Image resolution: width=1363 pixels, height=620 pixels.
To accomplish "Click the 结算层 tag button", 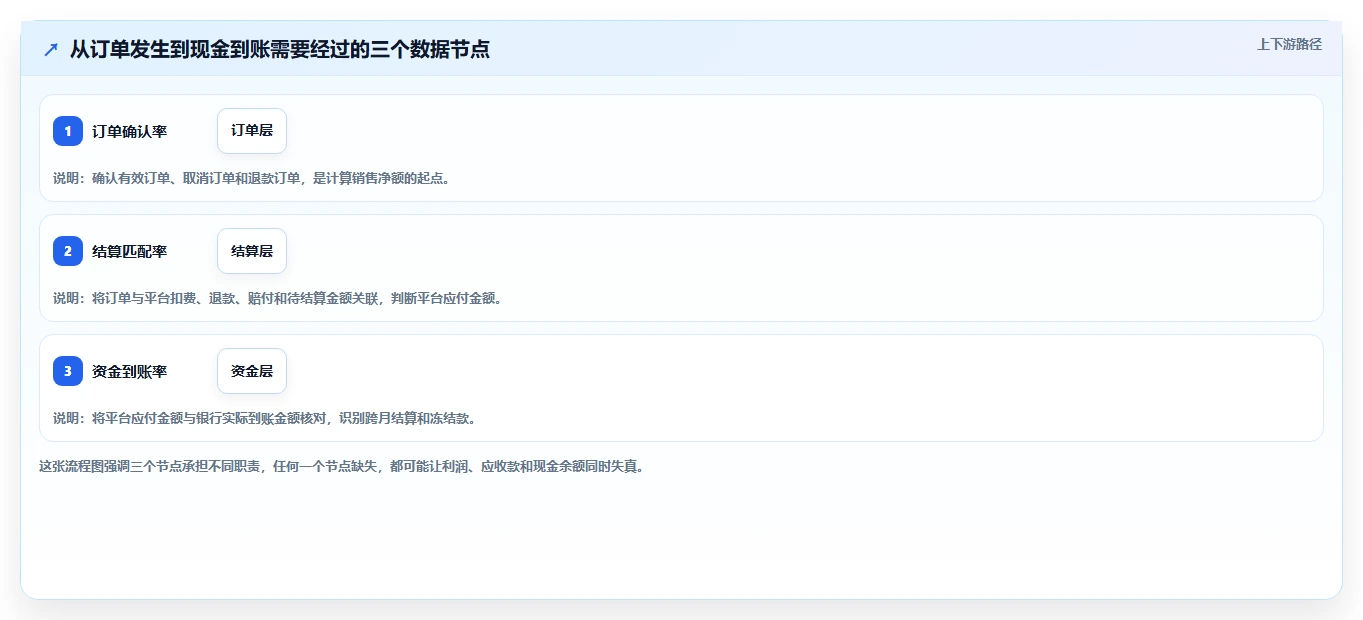I will [252, 251].
